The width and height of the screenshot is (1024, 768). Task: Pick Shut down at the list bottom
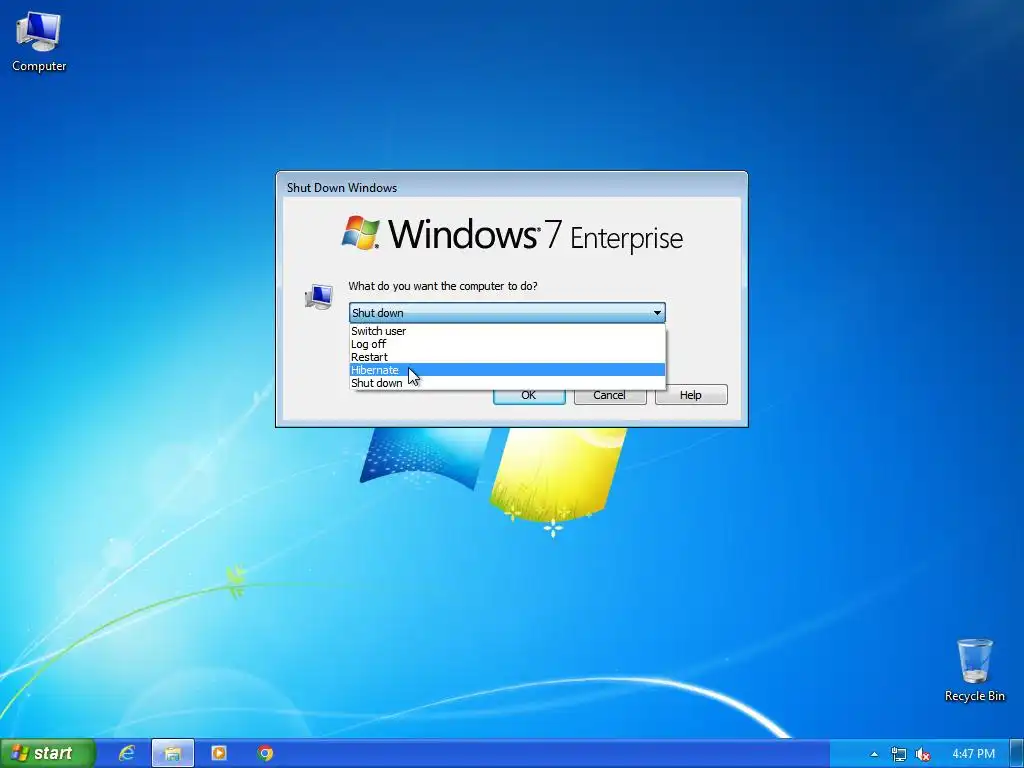point(507,383)
